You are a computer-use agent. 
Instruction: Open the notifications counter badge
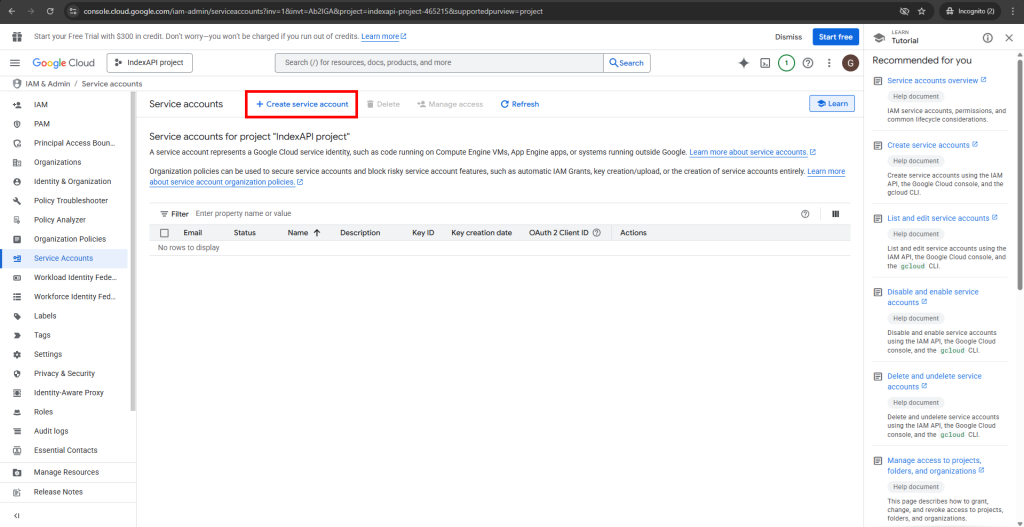pos(786,63)
